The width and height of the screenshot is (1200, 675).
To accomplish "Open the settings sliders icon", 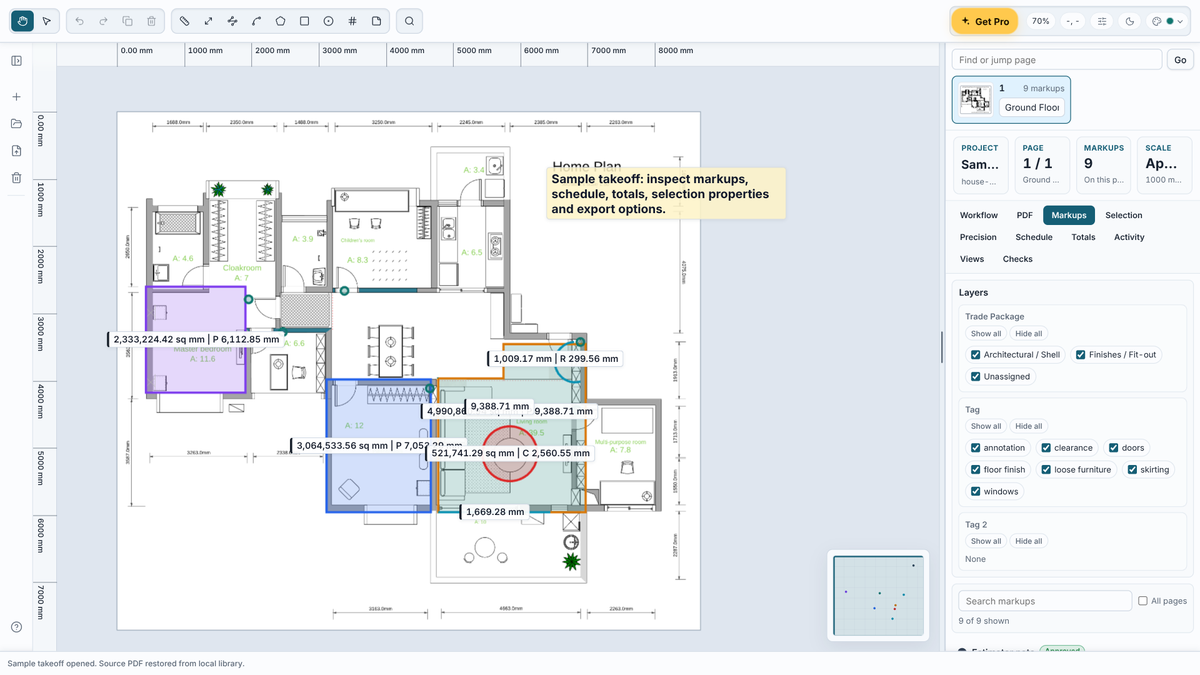I will pos(1102,21).
